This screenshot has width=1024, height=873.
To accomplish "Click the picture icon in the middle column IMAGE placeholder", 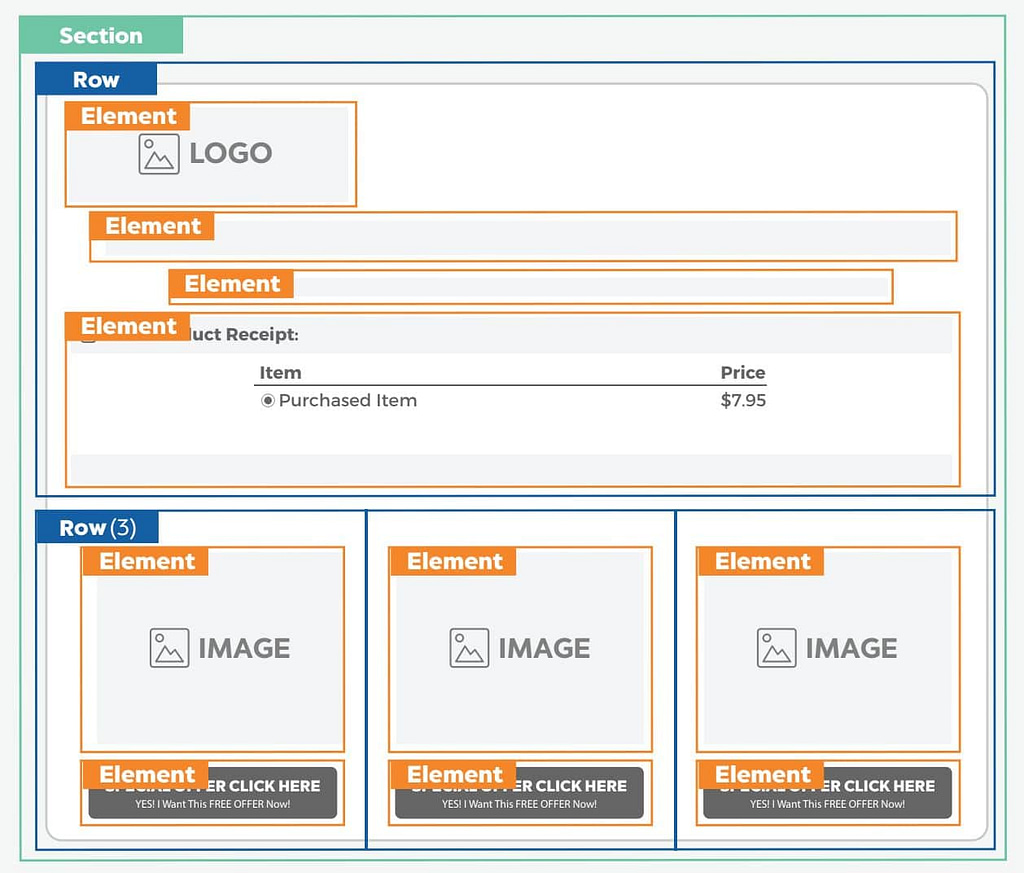I will [x=469, y=648].
